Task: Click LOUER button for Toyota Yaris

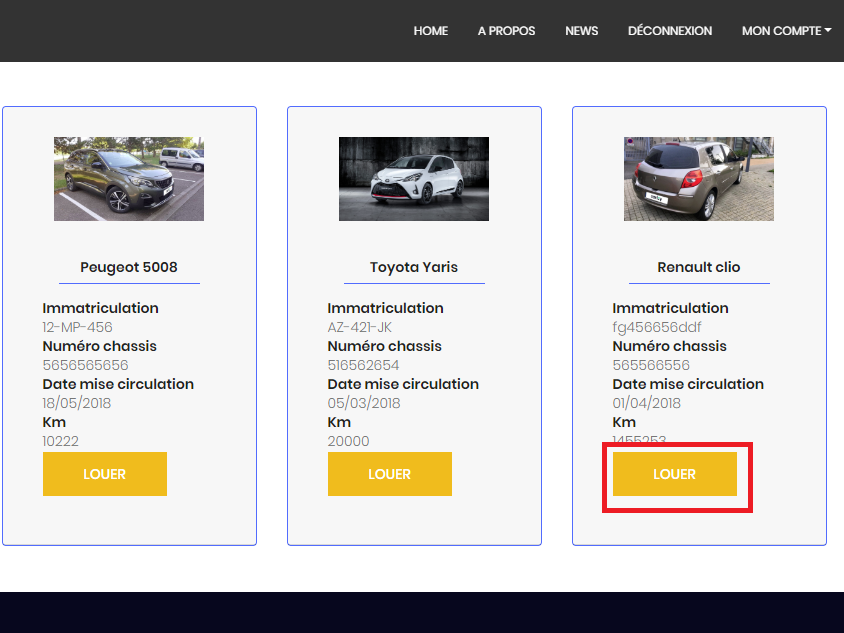Action: (390, 474)
